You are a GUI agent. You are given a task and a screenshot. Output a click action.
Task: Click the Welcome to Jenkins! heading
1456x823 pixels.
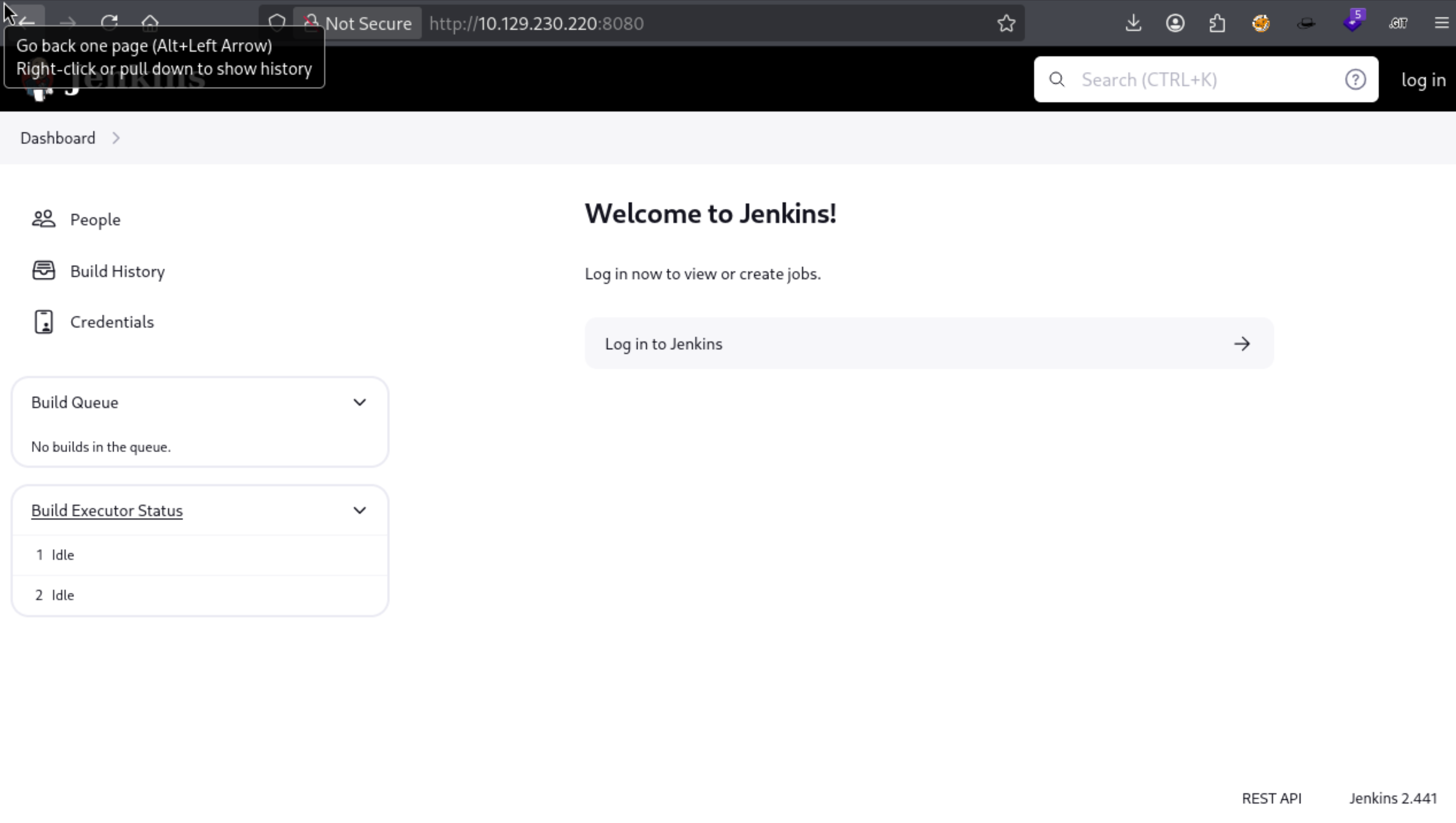coord(711,214)
